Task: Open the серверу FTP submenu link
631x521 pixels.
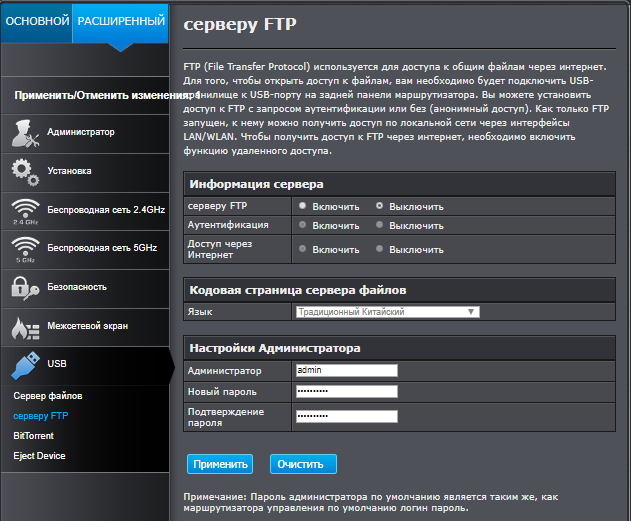Action: (41, 416)
